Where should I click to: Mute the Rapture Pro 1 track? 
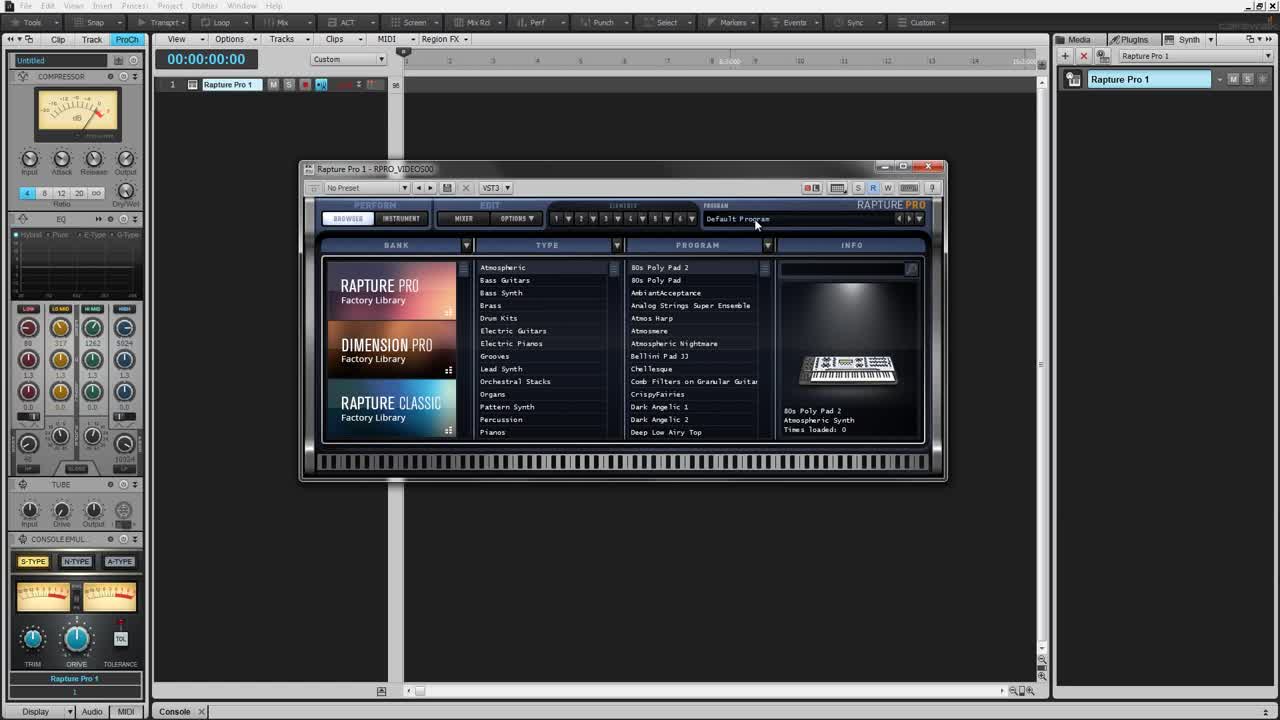pyautogui.click(x=273, y=85)
